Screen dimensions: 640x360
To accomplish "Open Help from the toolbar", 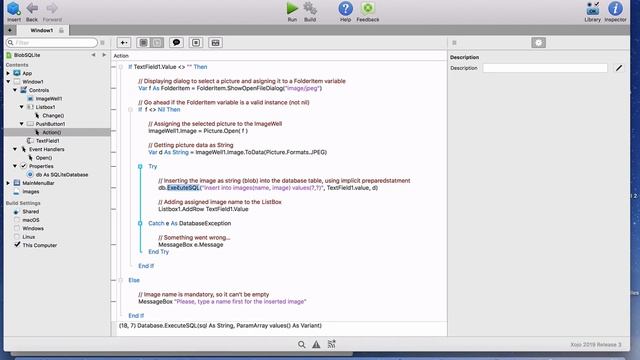I will click(x=345, y=9).
